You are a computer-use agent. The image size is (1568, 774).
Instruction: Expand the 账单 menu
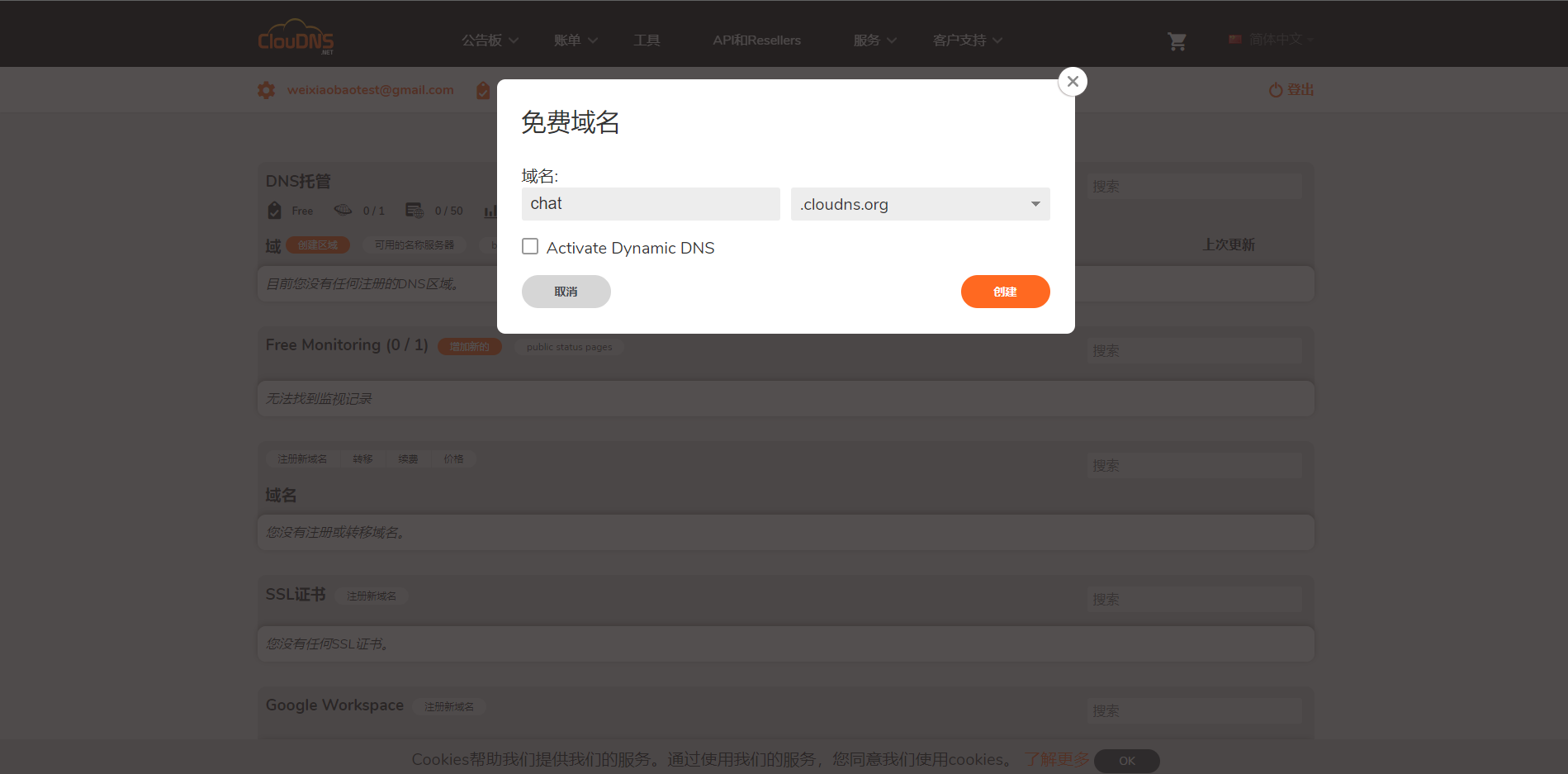pos(576,40)
